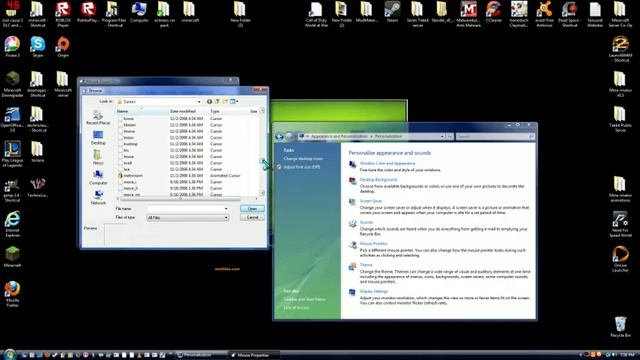Click the Search box in Personalization window
This screenshot has width=640, height=360.
(495, 136)
